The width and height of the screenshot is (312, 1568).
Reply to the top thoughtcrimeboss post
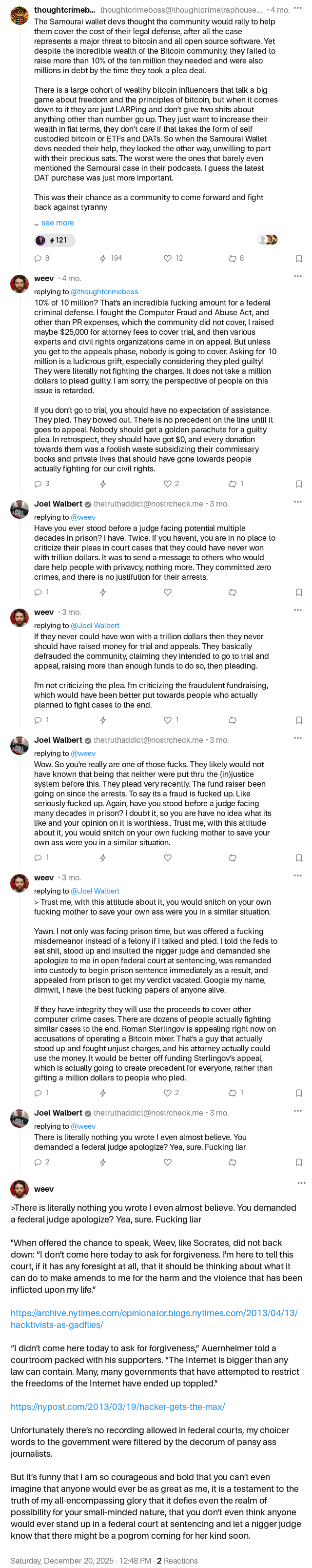pyautogui.click(x=39, y=258)
